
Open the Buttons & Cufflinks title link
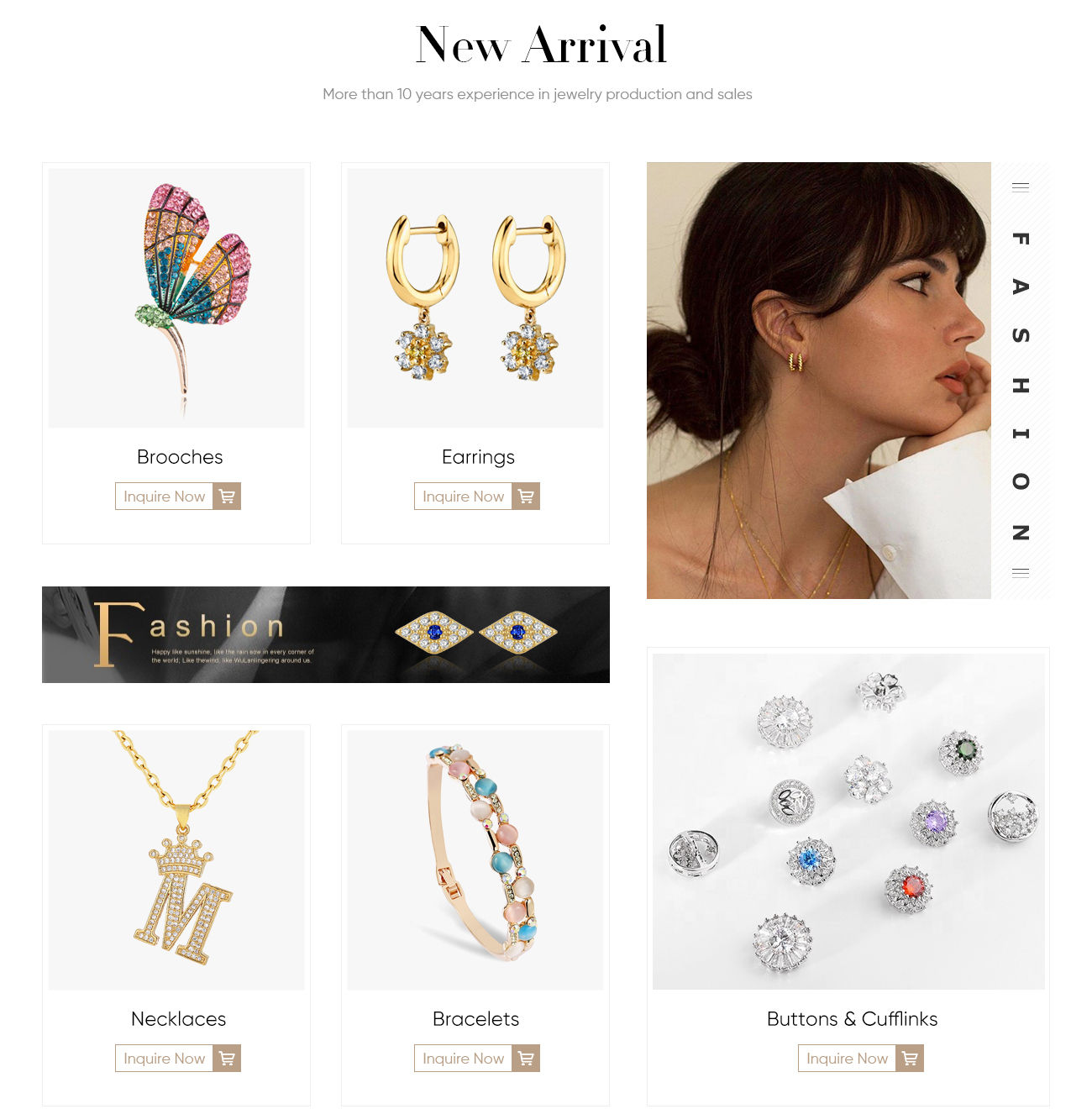point(853,1019)
